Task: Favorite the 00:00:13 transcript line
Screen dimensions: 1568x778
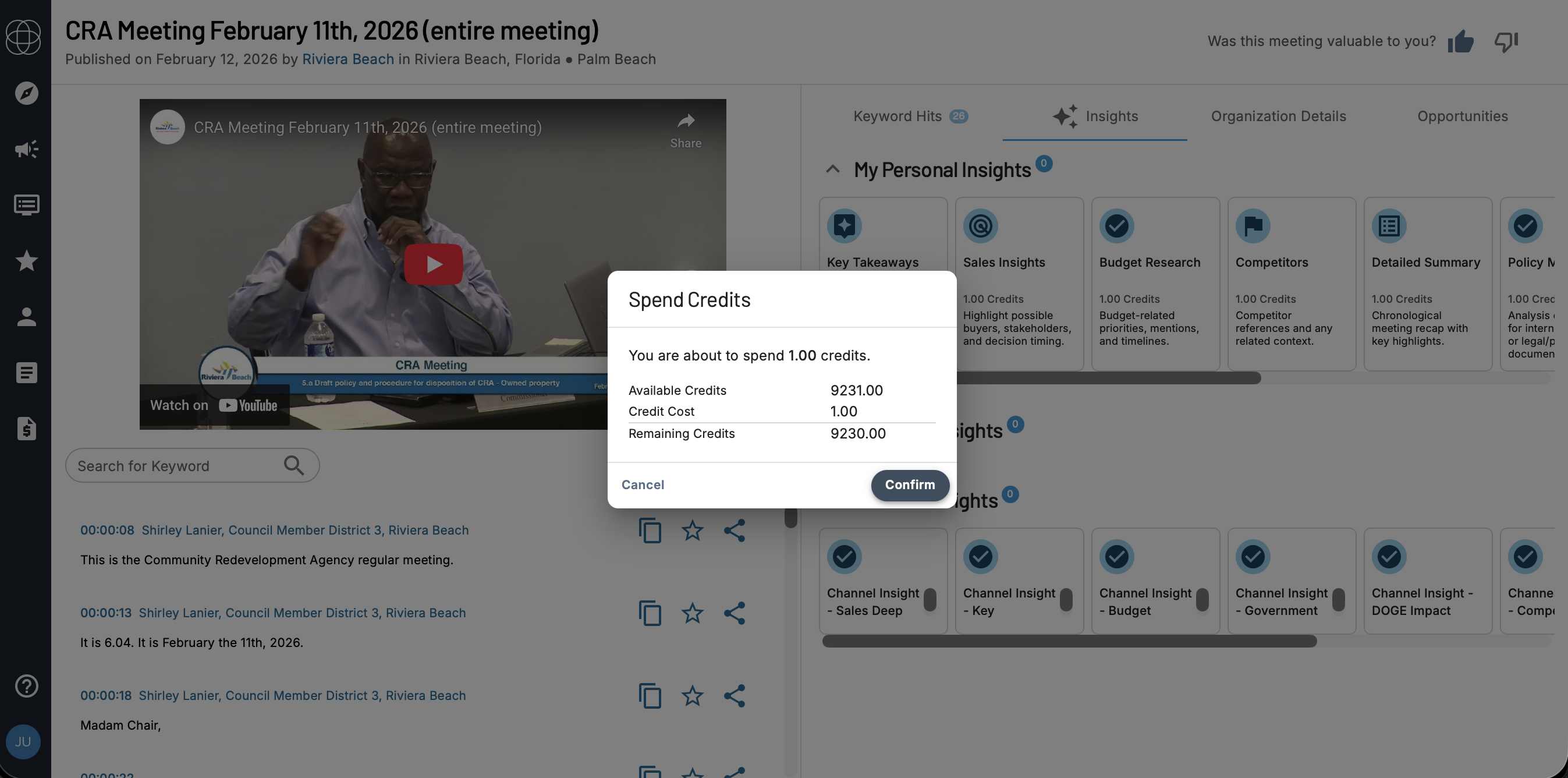Action: 692,613
